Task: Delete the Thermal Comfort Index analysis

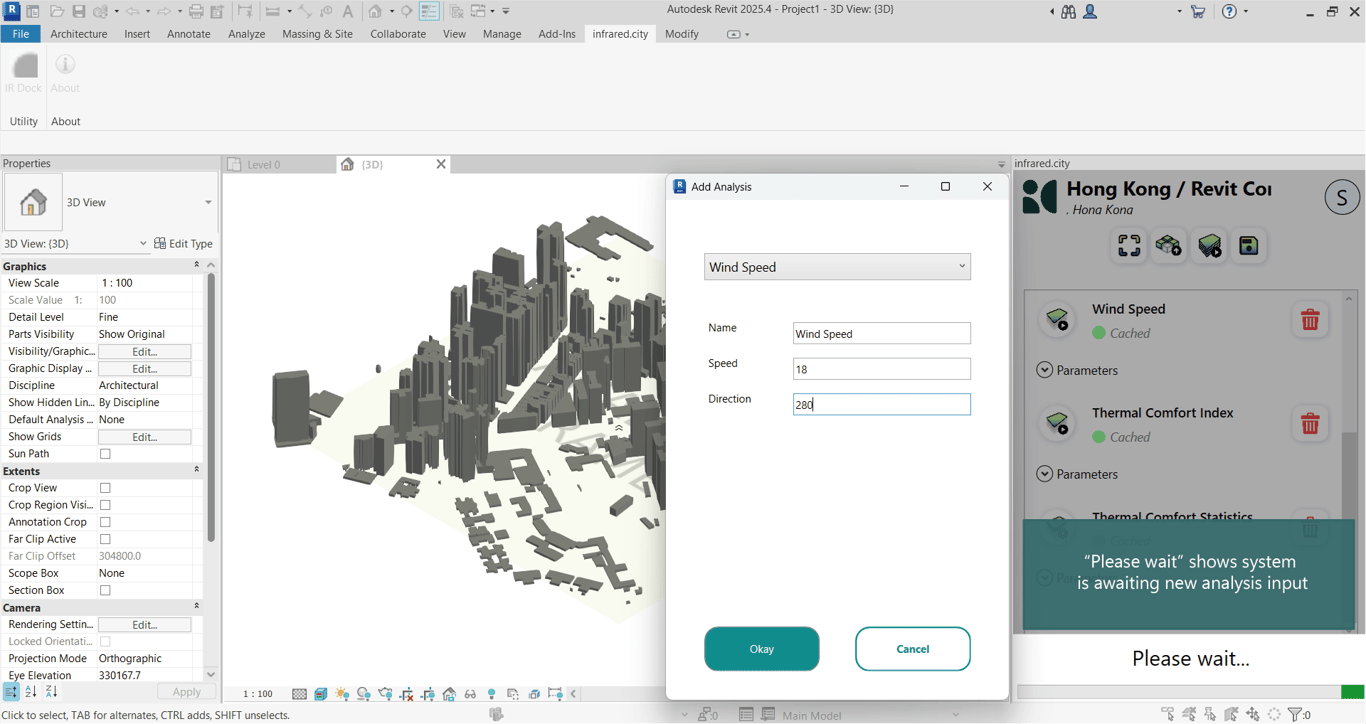Action: [1309, 424]
